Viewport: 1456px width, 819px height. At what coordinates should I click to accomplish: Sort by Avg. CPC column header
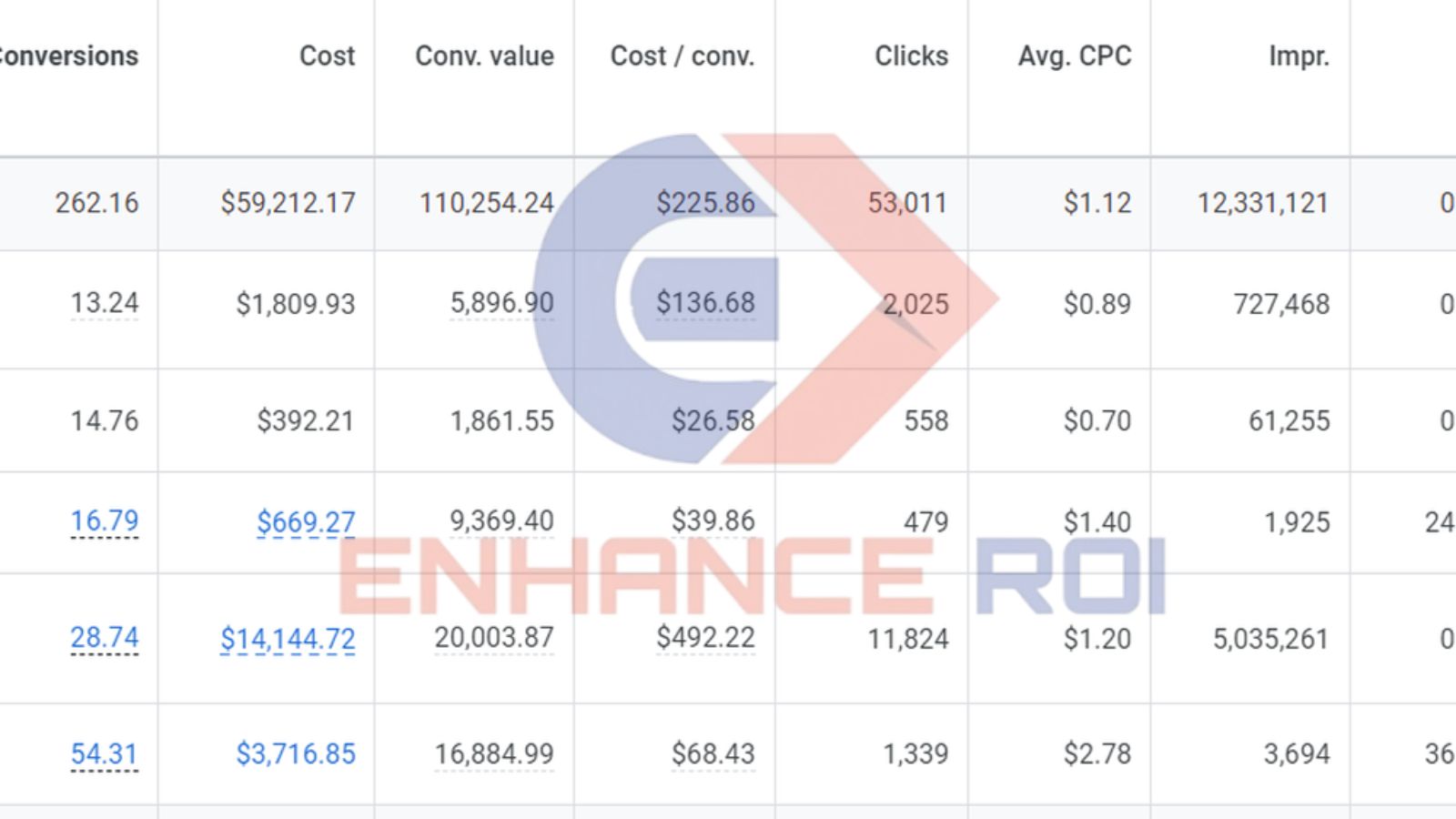pyautogui.click(x=1074, y=56)
